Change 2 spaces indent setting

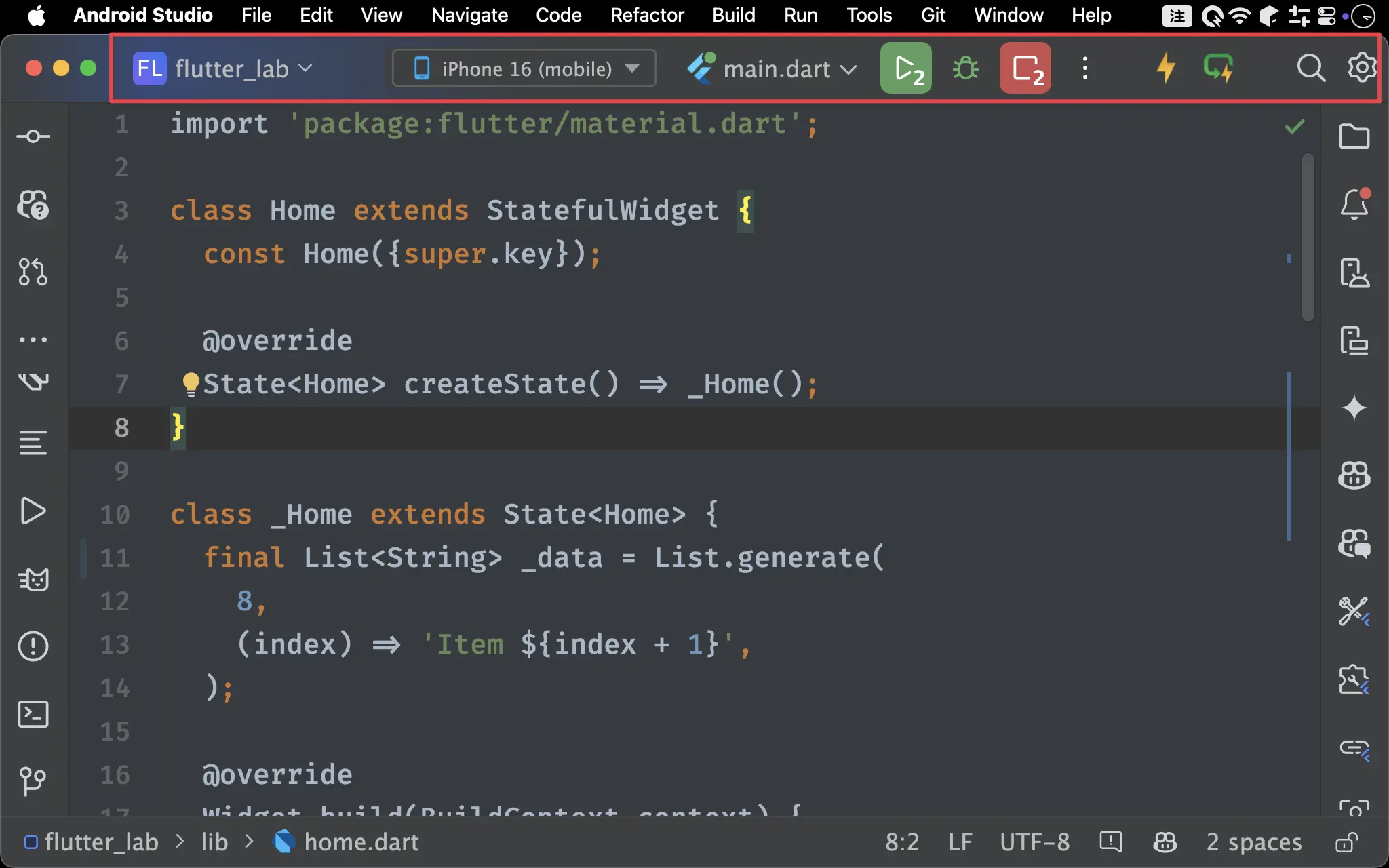(x=1253, y=842)
